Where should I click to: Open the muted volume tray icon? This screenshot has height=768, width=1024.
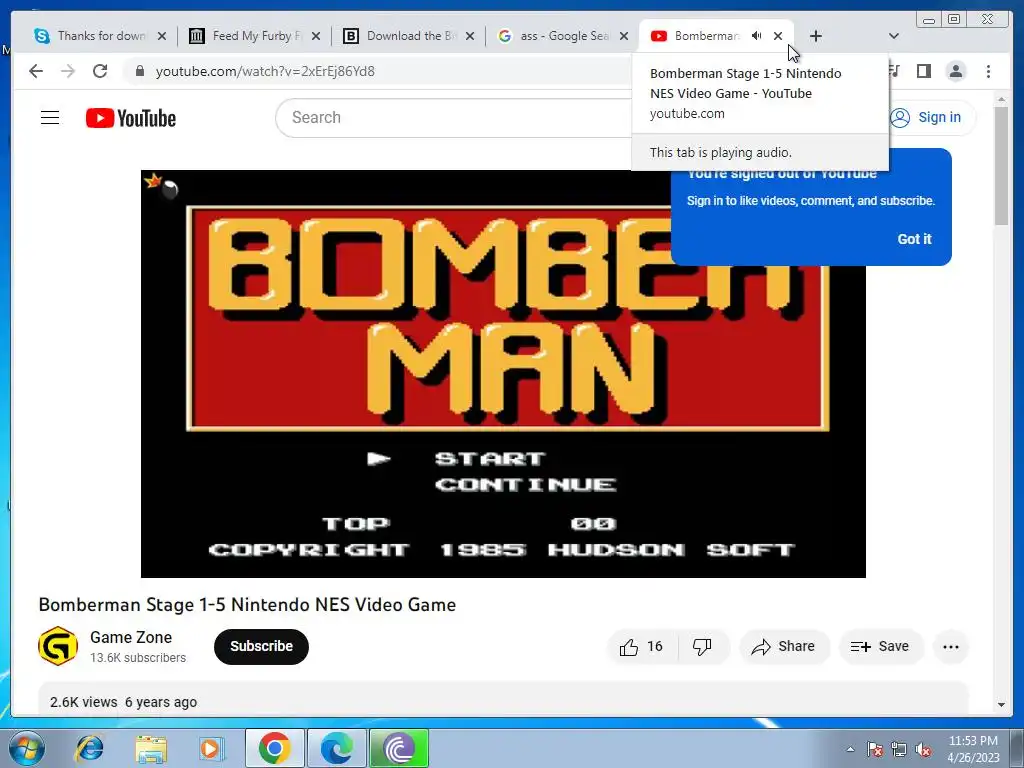coord(923,750)
